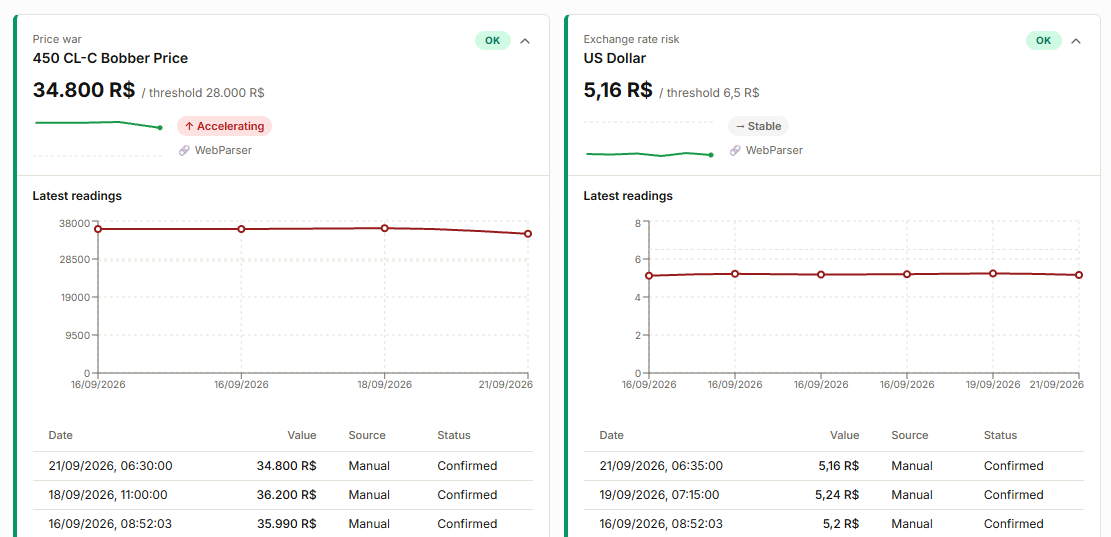Click OK status badge on Bobber Price card
The height and width of the screenshot is (537, 1111).
click(492, 40)
